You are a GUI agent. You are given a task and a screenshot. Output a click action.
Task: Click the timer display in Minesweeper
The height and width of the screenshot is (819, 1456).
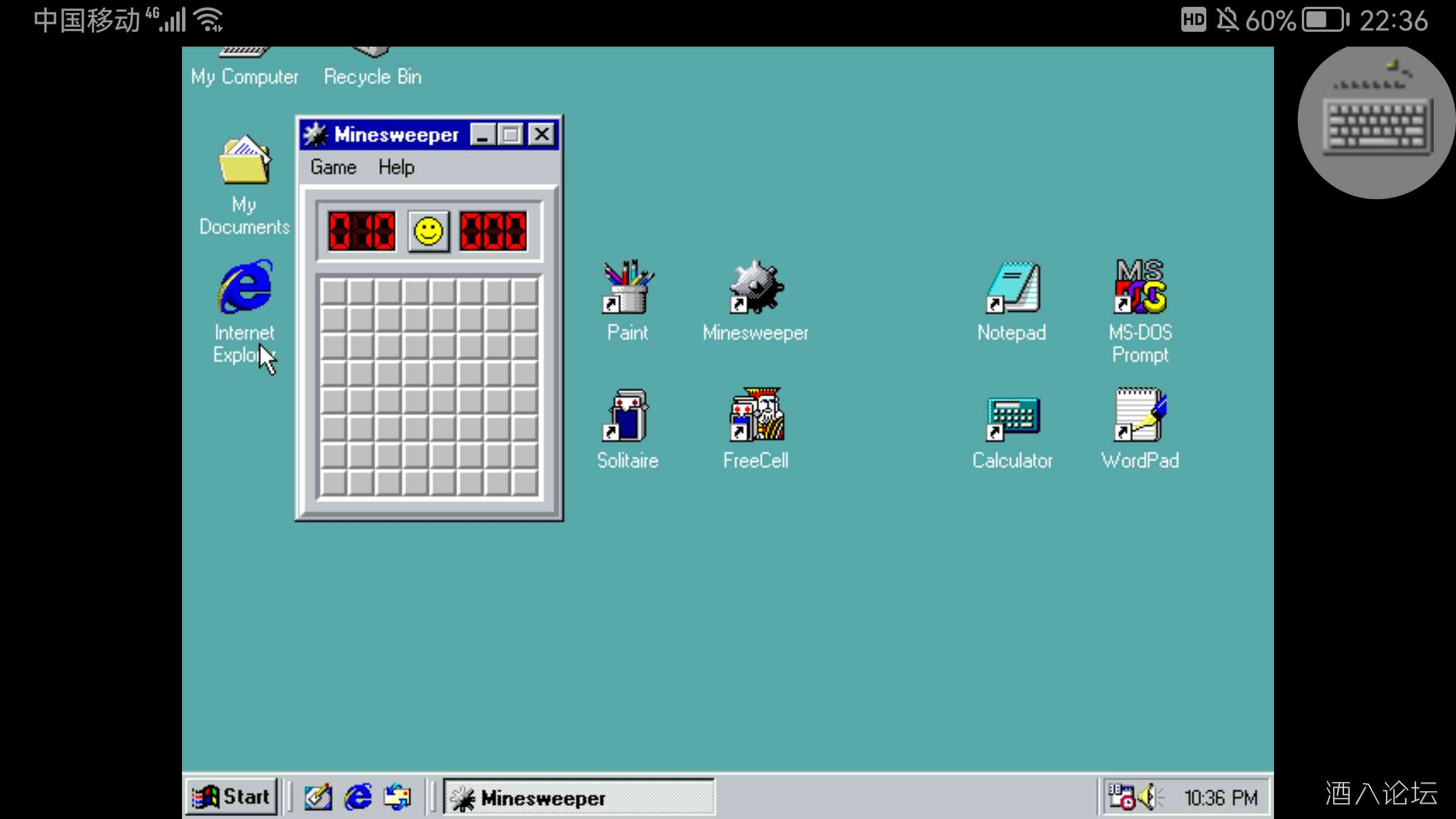492,230
